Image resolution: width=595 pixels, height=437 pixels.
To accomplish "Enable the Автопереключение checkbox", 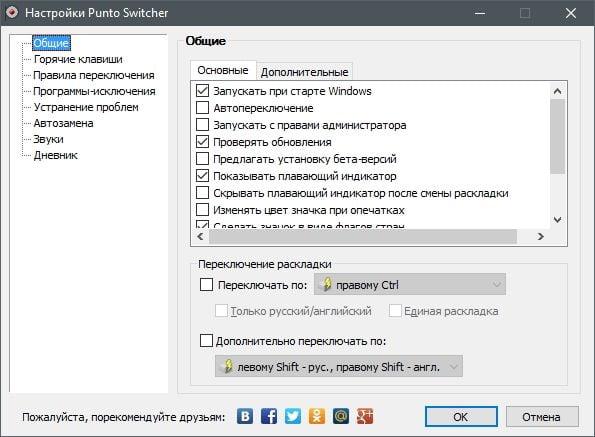I will tap(202, 108).
